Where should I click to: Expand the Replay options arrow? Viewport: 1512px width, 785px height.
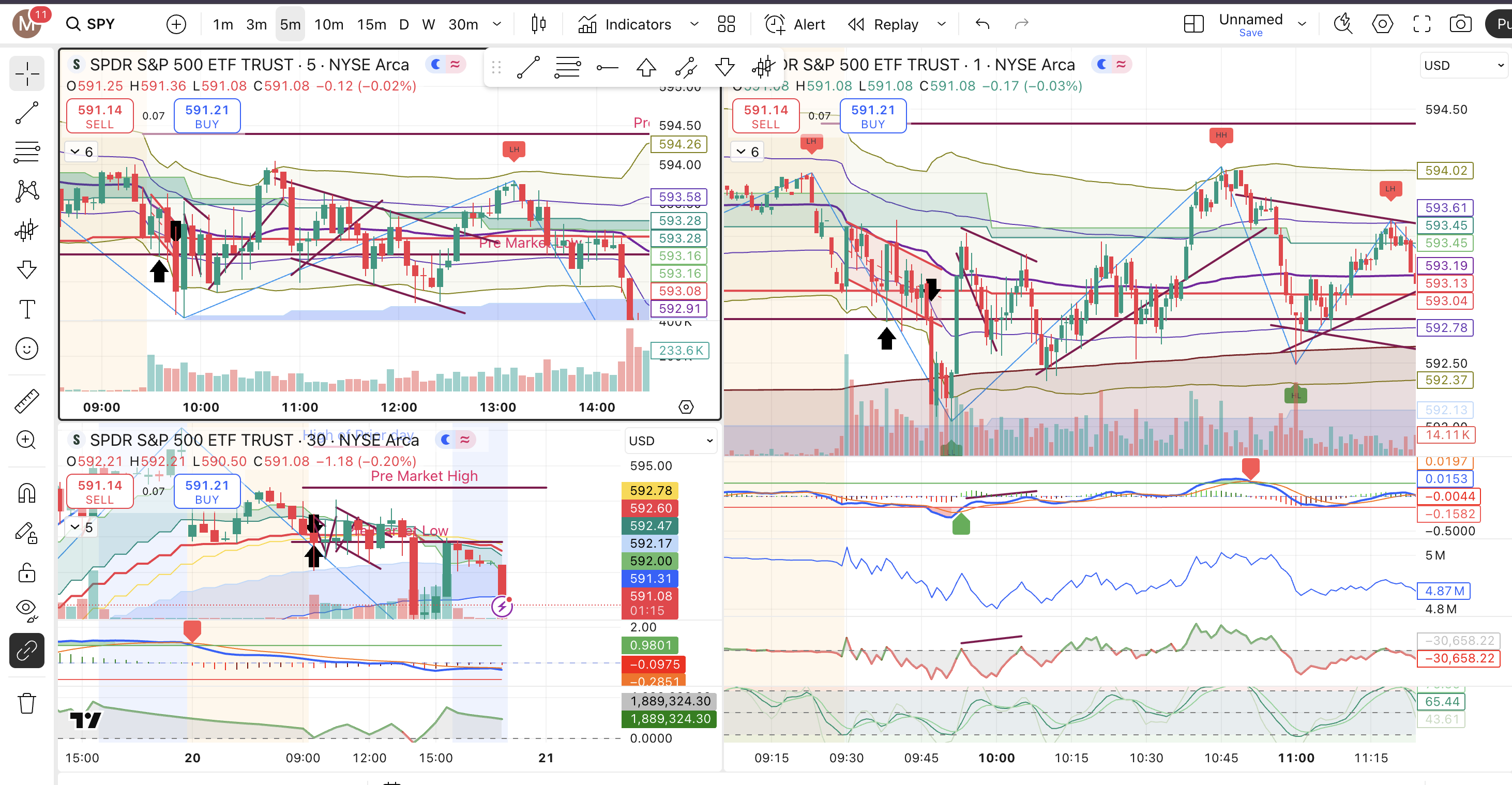[x=942, y=24]
